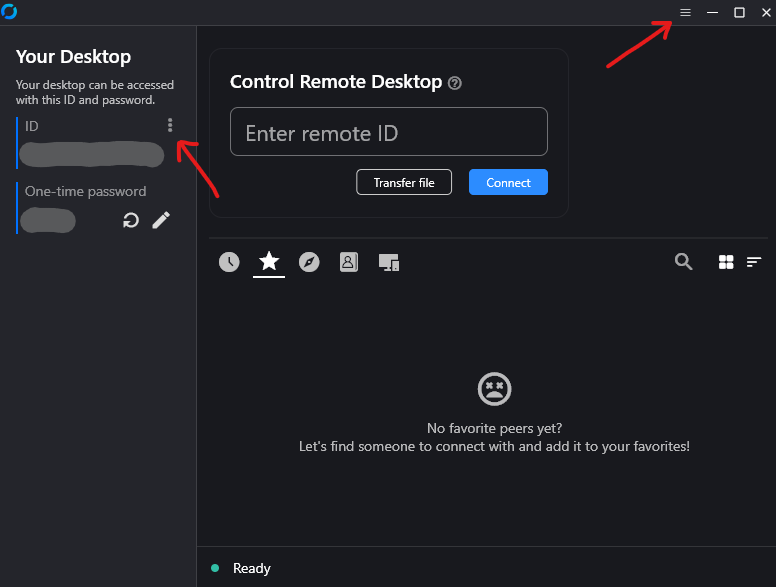Click the RustDesk logo in title bar
Screen dimensions: 776x587
point(10,12)
